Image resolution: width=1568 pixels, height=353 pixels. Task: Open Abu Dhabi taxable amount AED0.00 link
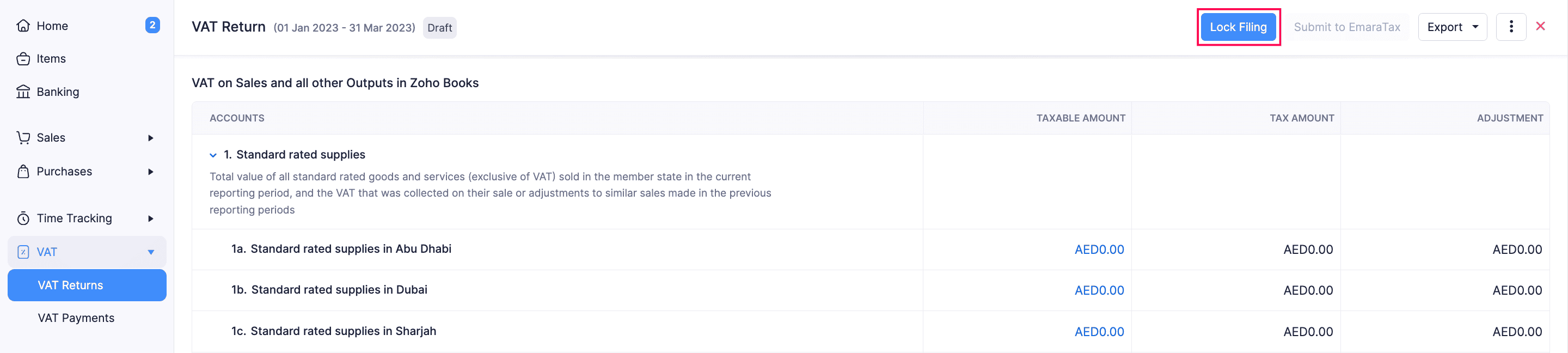click(1099, 249)
